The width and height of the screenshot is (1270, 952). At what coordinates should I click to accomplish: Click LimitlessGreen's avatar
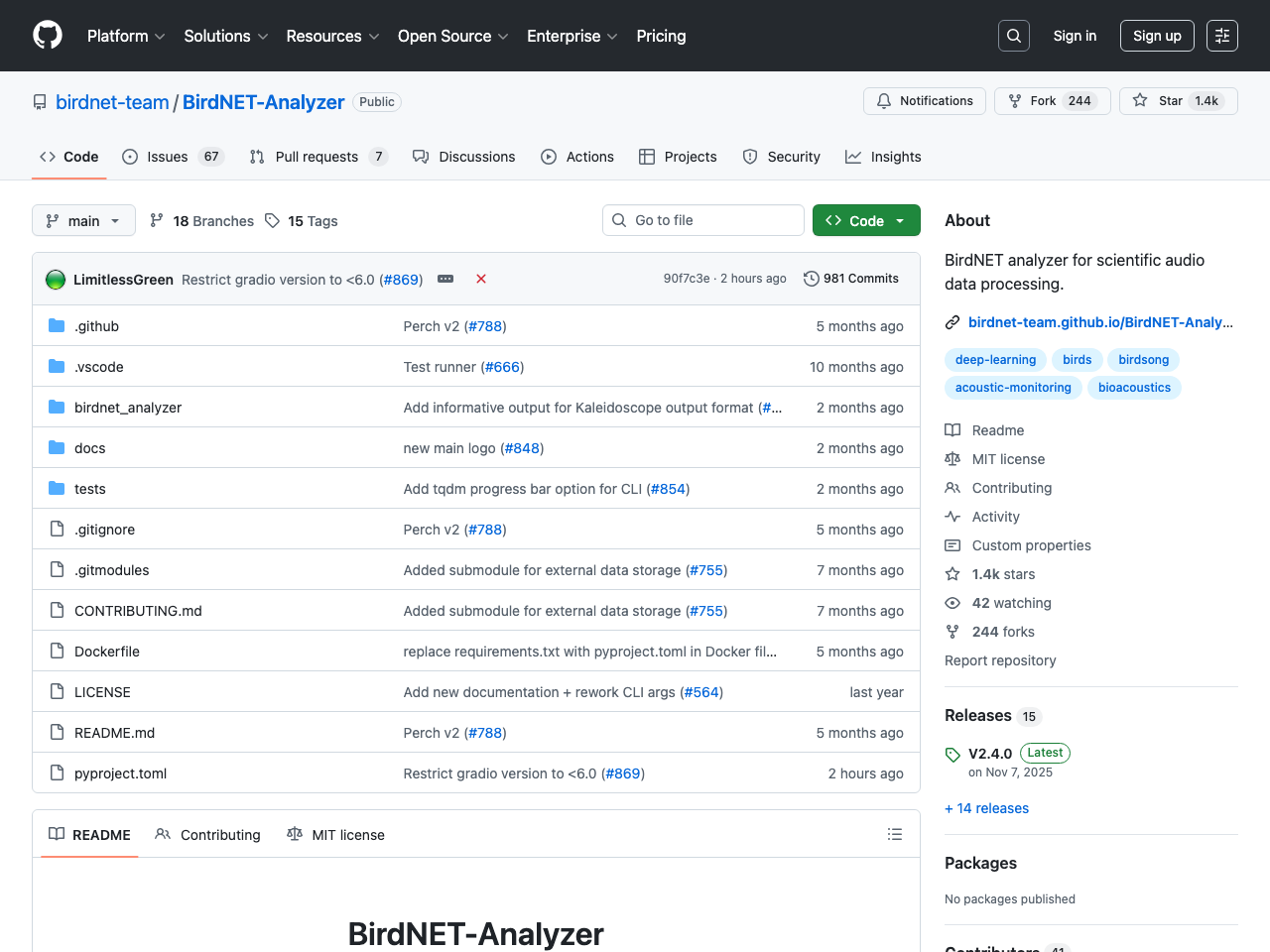click(55, 279)
